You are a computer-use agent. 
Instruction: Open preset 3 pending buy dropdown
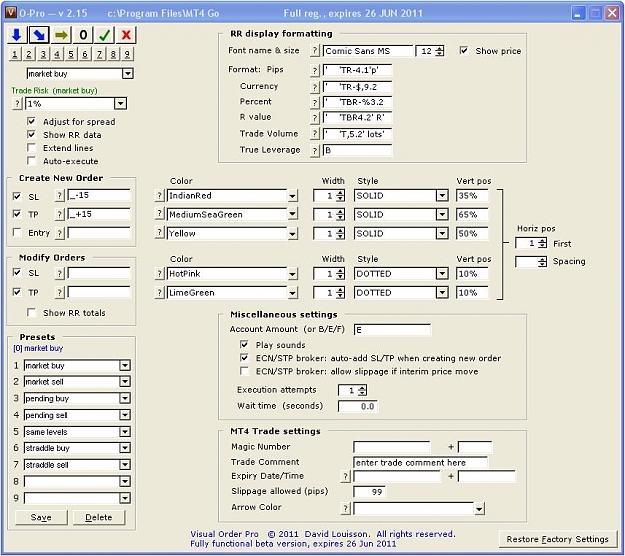coord(125,399)
